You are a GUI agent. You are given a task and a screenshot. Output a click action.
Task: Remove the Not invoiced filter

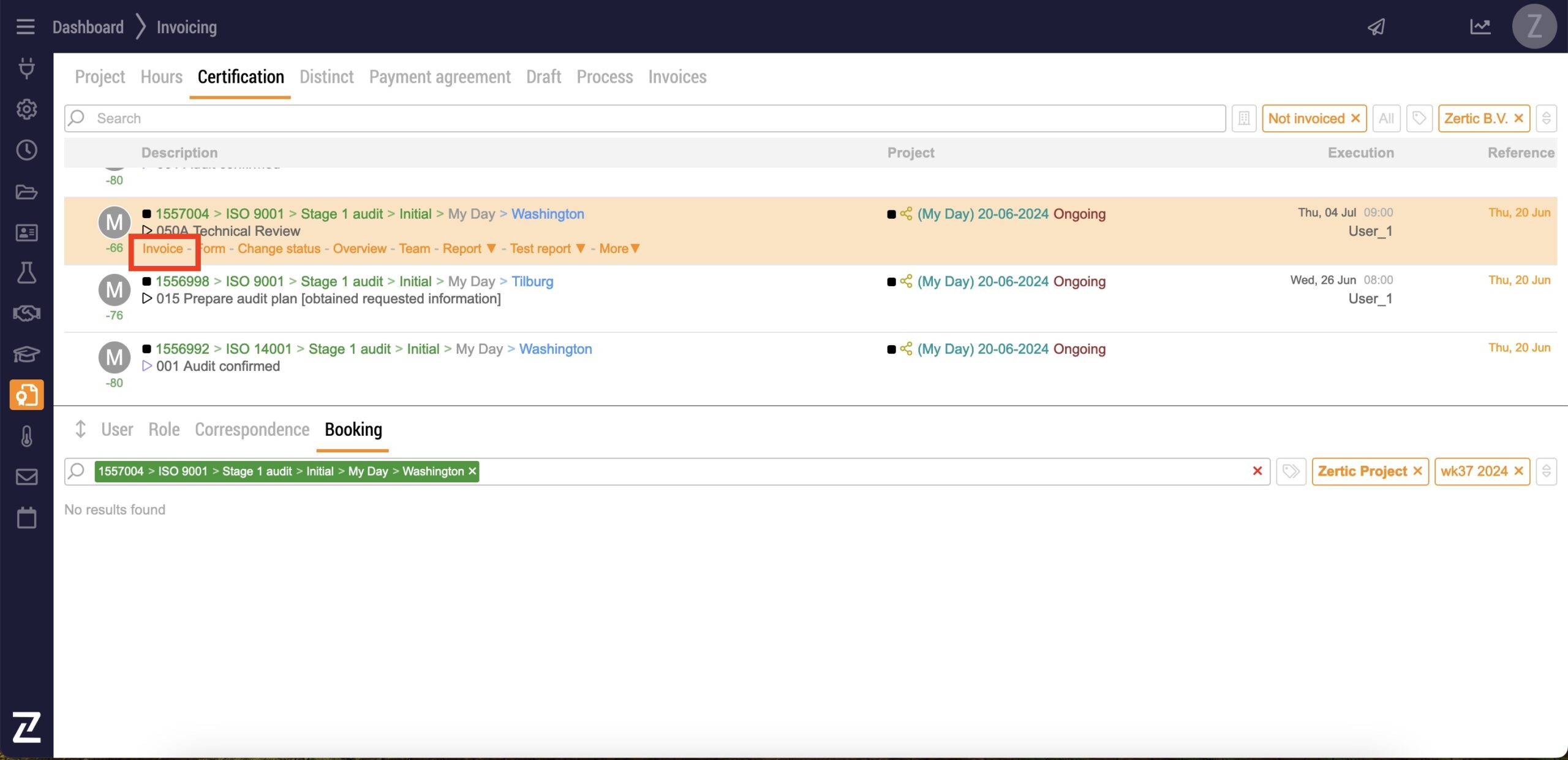(1355, 118)
